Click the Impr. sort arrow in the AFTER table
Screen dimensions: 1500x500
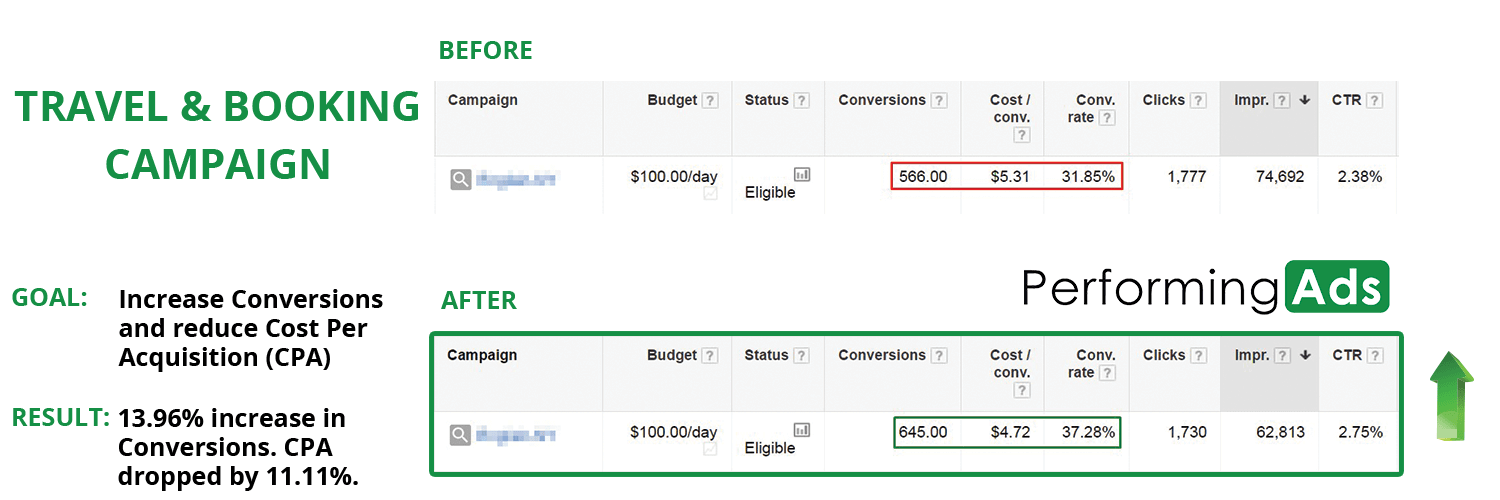click(1305, 356)
